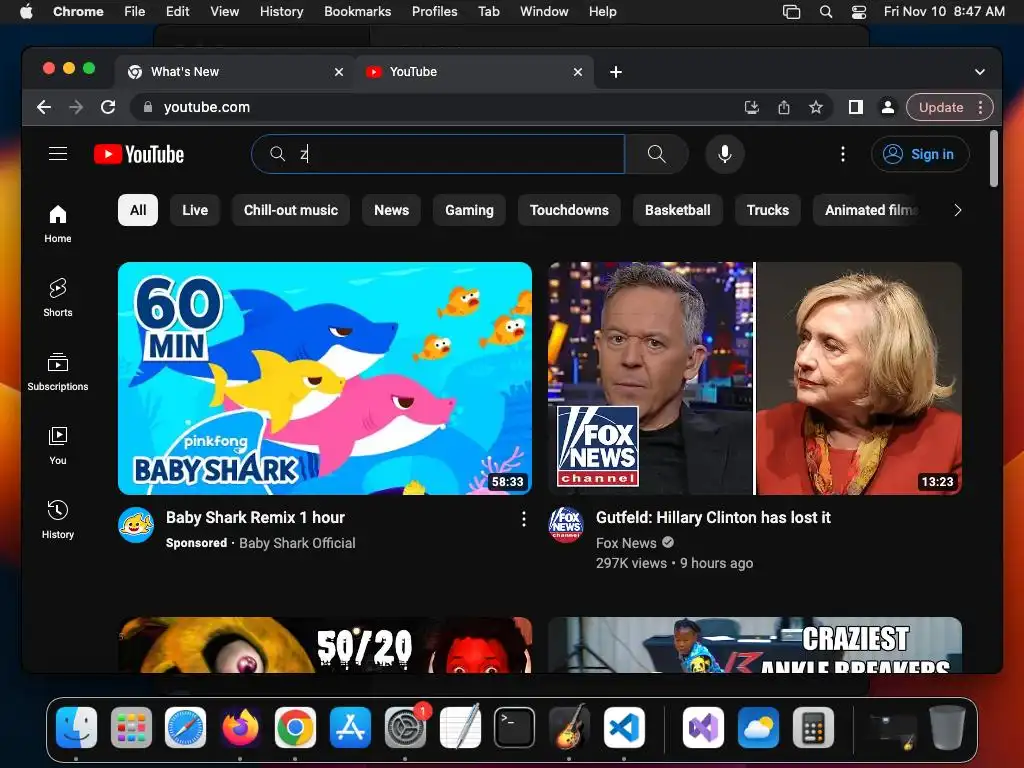Click the YouTube logo
This screenshot has height=768, width=1024.
[139, 154]
